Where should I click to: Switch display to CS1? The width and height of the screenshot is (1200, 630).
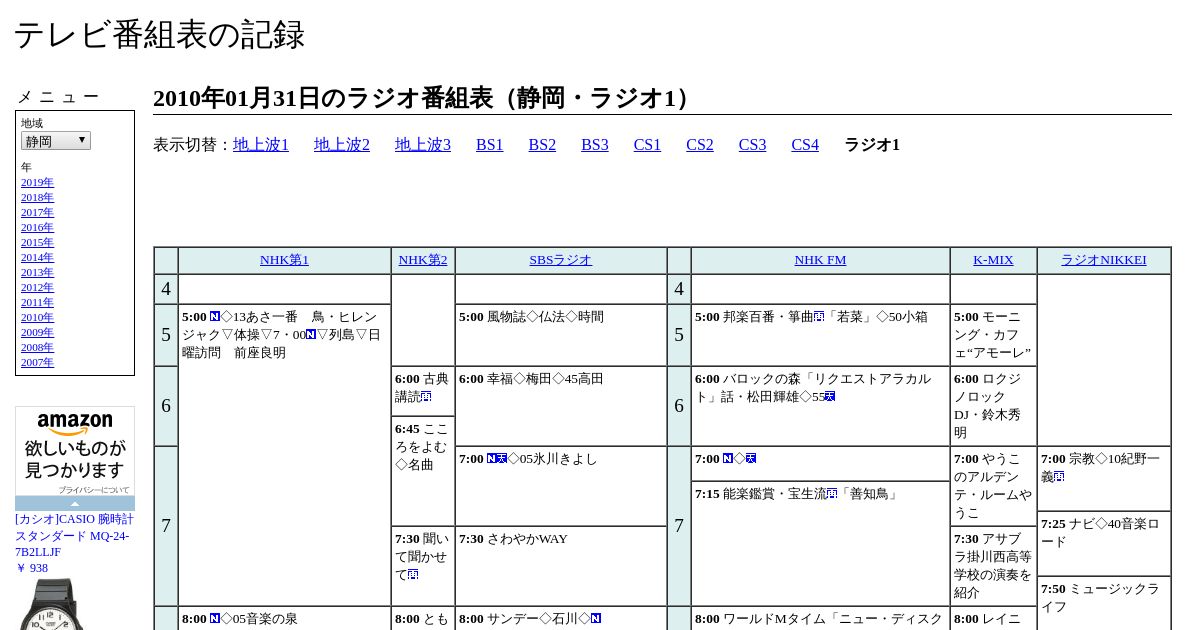tap(647, 145)
